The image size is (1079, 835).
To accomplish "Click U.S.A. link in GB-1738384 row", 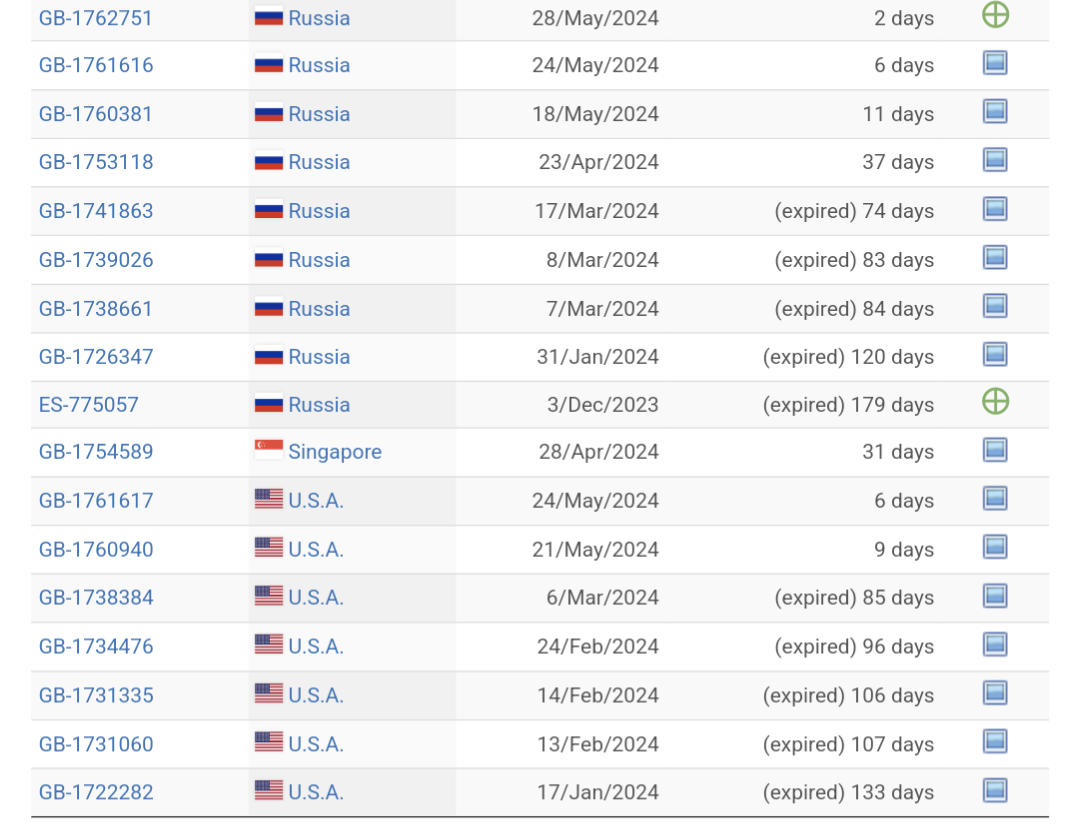I will (x=316, y=598).
